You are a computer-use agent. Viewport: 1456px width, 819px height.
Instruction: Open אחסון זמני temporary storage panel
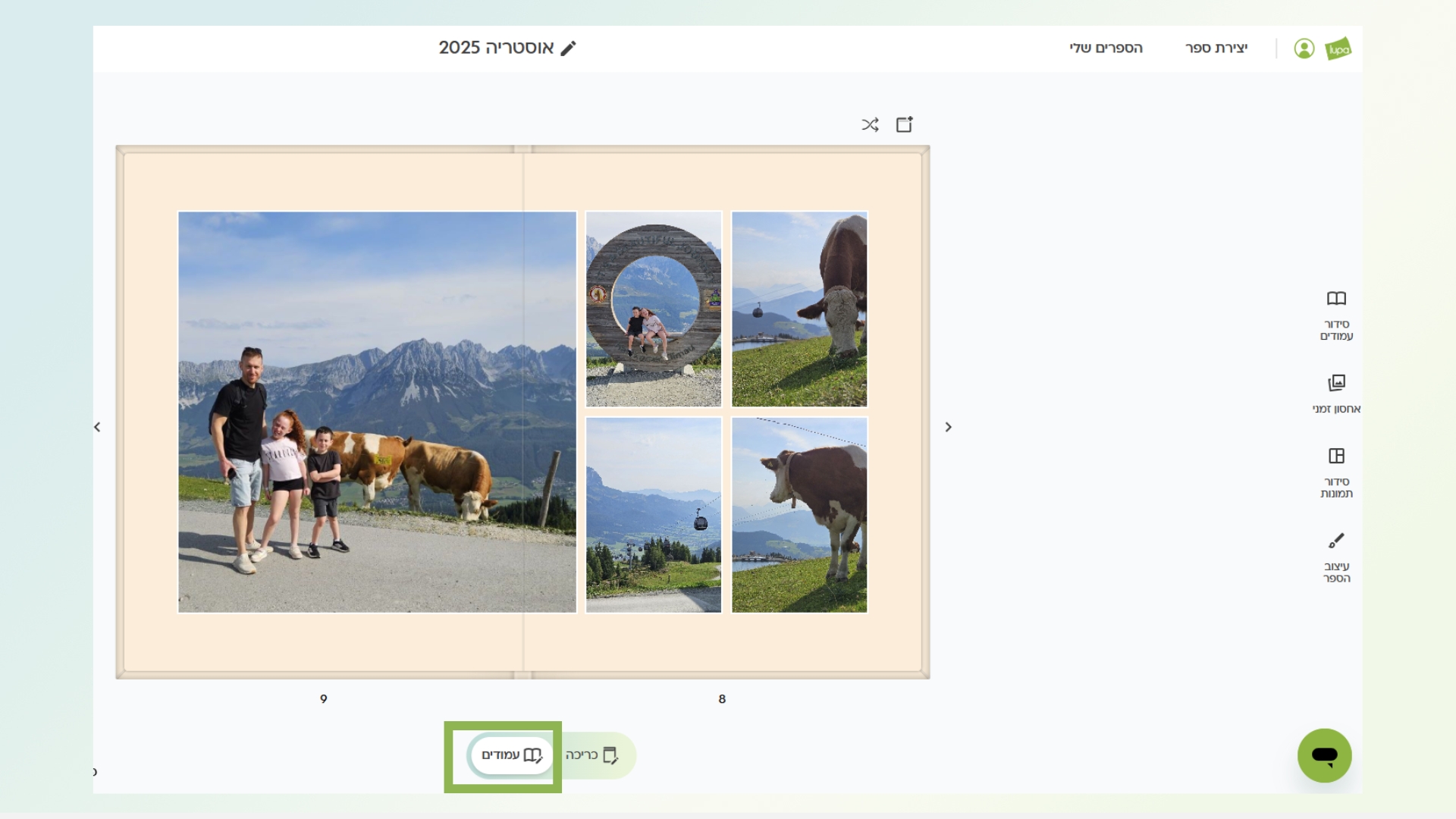(x=1336, y=394)
